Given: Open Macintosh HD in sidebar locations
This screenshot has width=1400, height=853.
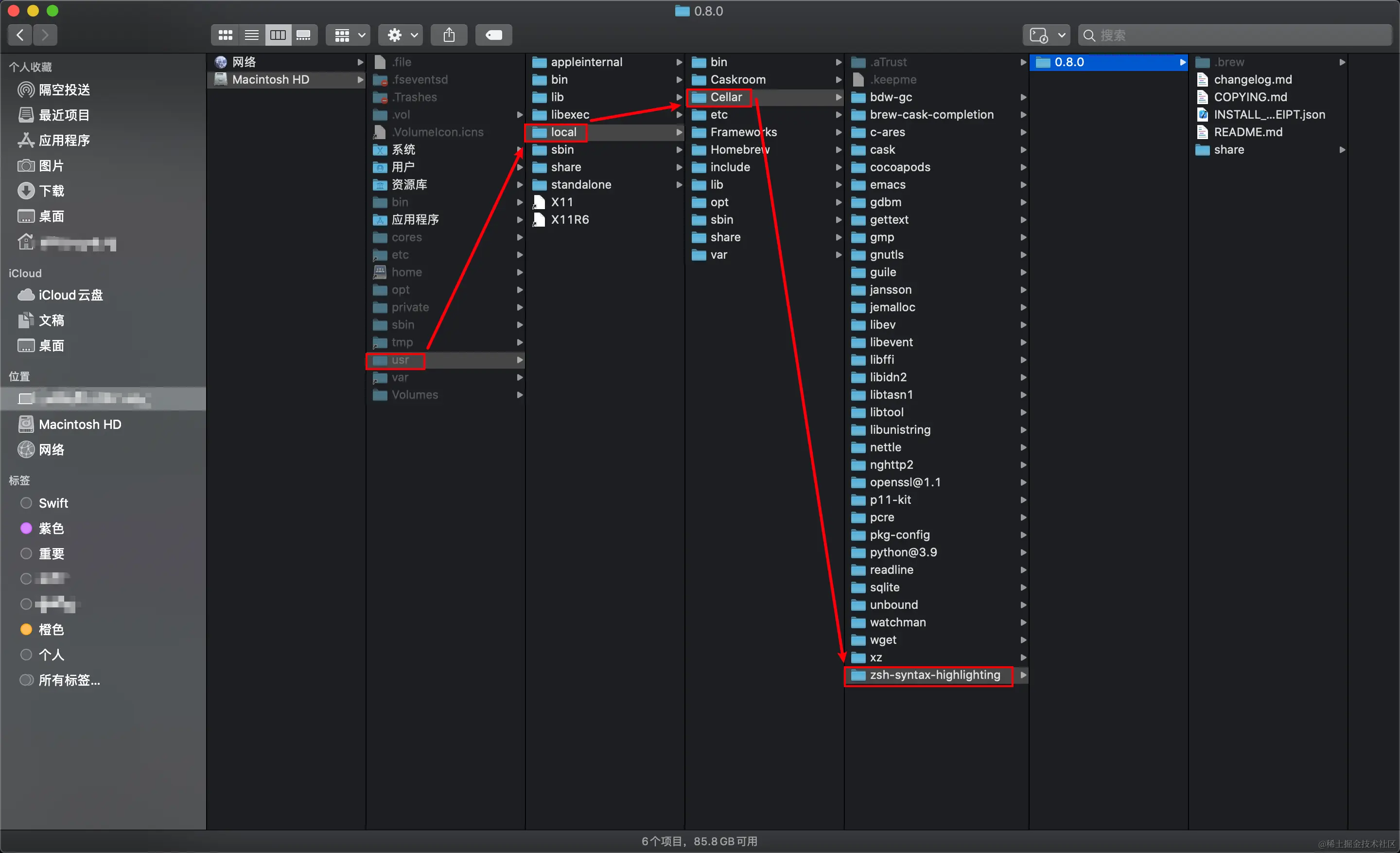Looking at the screenshot, I should pyautogui.click(x=80, y=425).
